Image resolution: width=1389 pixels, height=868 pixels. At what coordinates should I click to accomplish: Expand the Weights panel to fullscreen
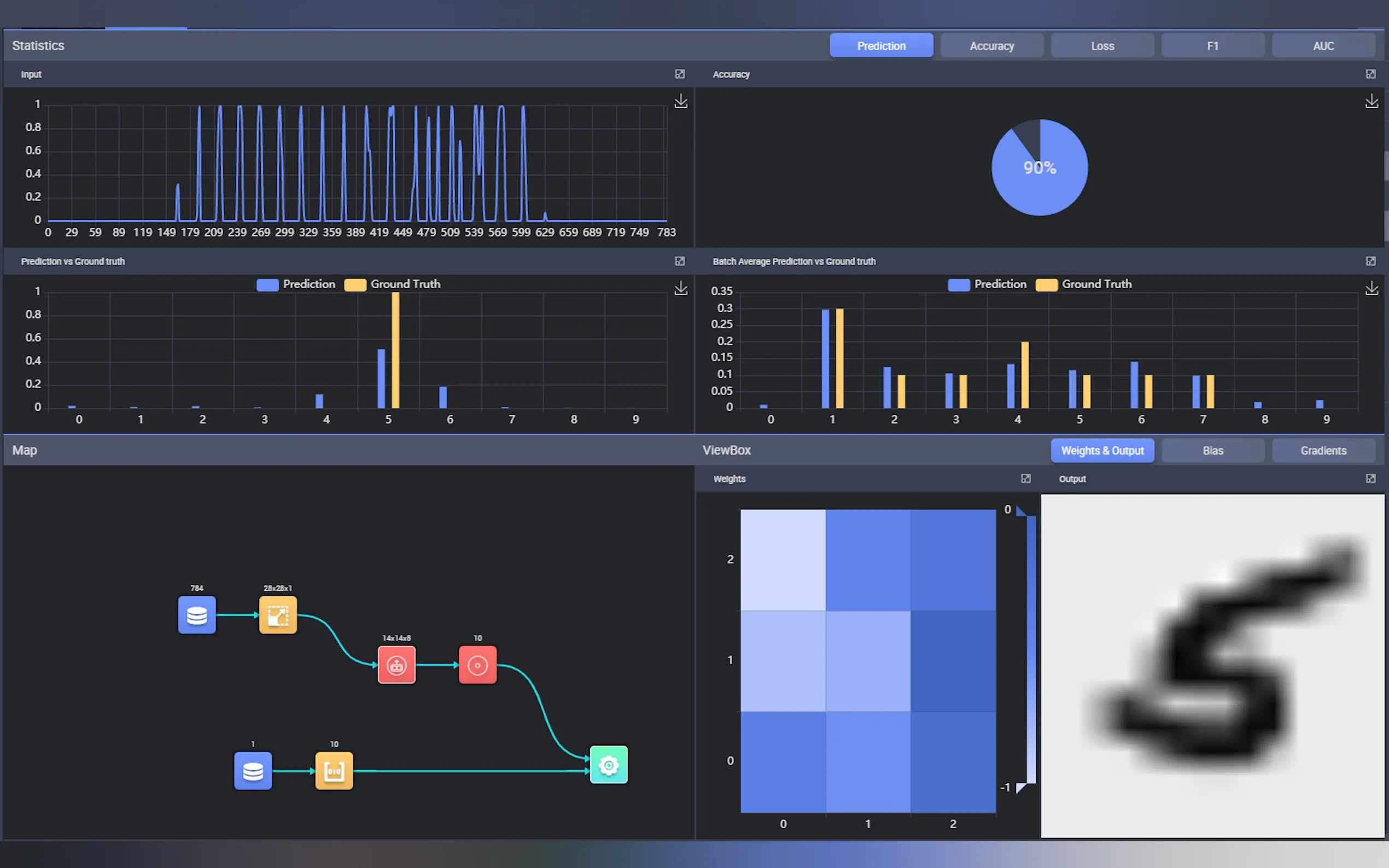(x=1025, y=478)
